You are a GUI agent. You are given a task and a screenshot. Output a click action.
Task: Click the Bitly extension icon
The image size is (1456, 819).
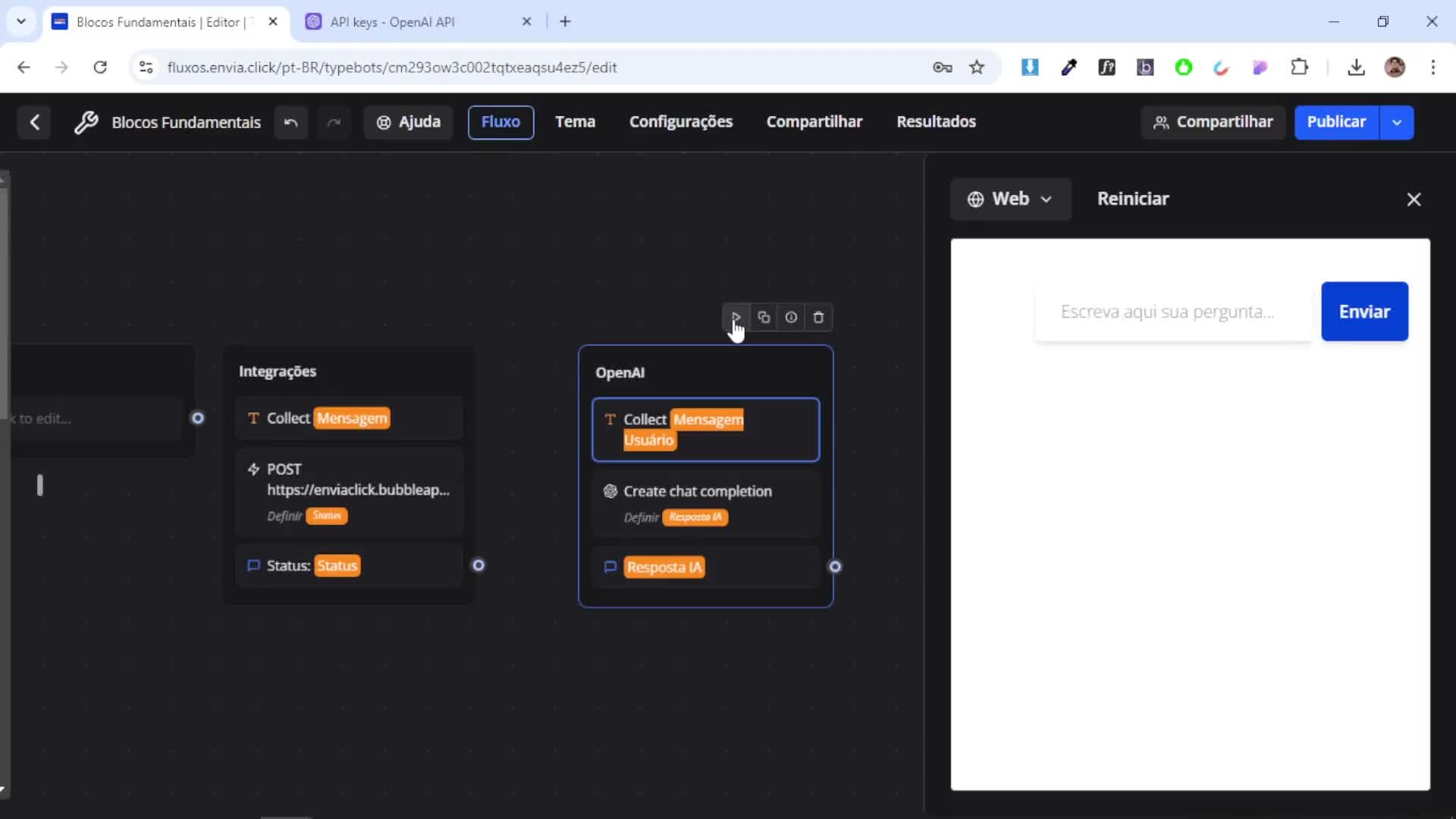pyautogui.click(x=1145, y=67)
